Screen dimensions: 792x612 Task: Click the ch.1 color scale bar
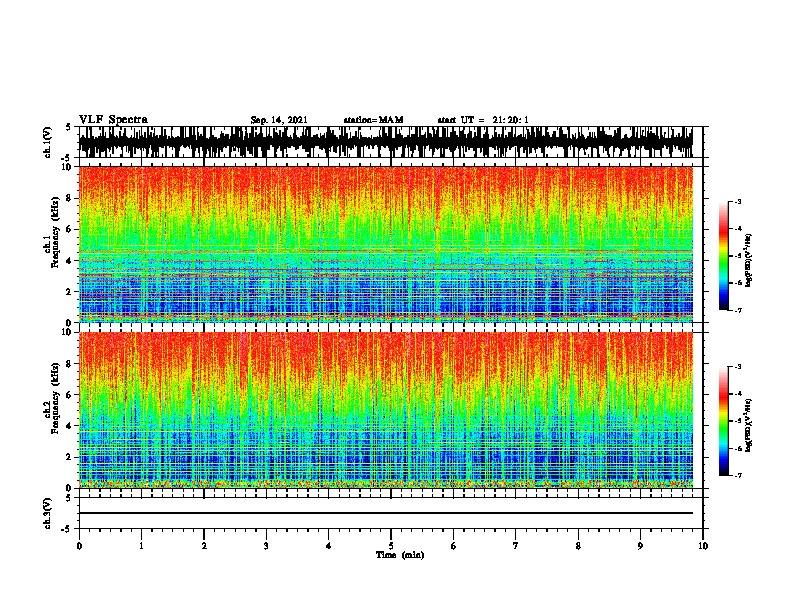(x=724, y=256)
